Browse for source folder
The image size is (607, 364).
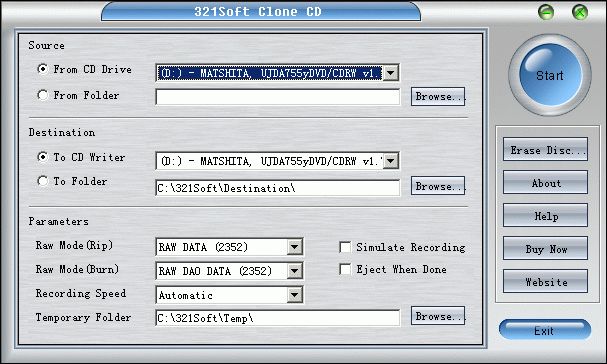(438, 96)
